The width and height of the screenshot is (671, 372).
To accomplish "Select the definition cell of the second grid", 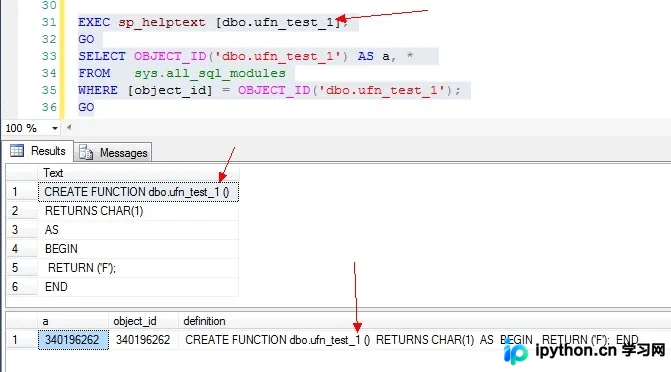I will point(412,340).
